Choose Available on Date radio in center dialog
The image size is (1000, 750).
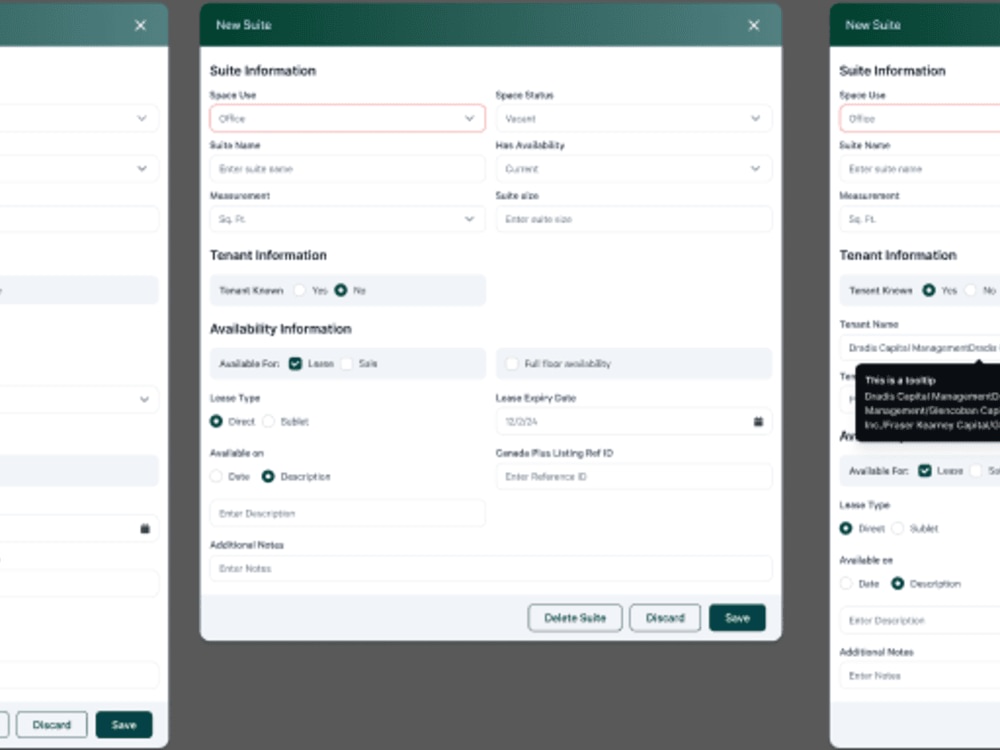point(216,476)
